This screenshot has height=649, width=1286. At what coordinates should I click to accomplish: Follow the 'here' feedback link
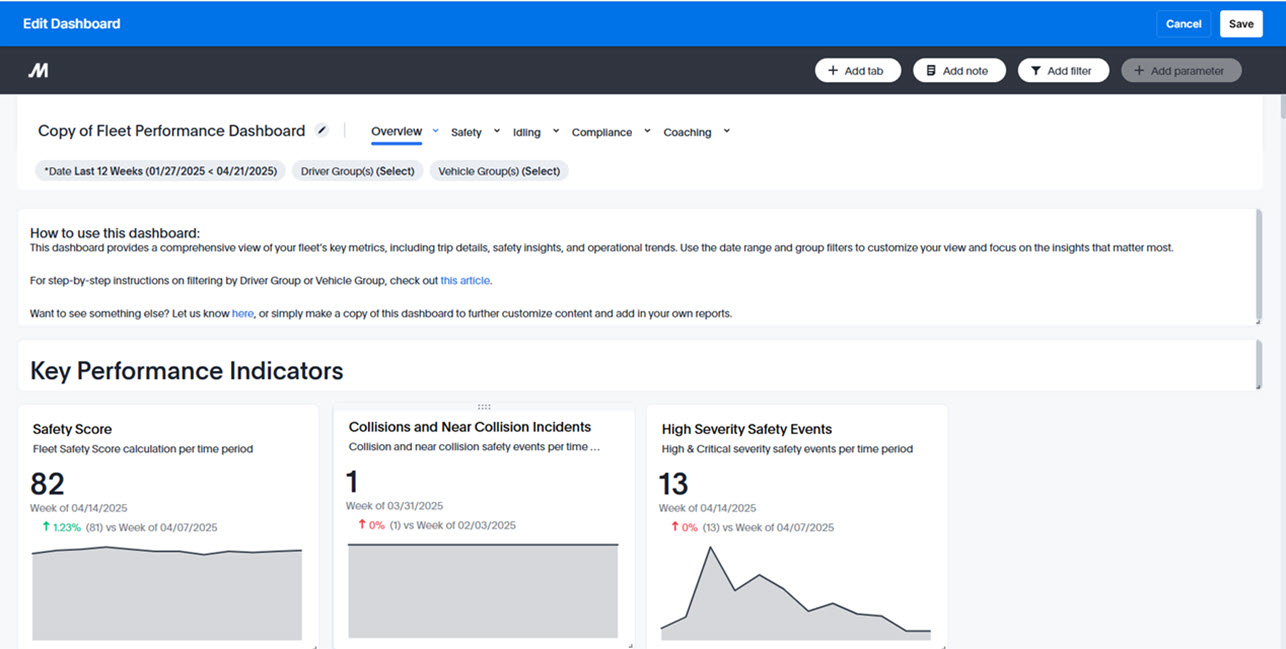pos(242,314)
